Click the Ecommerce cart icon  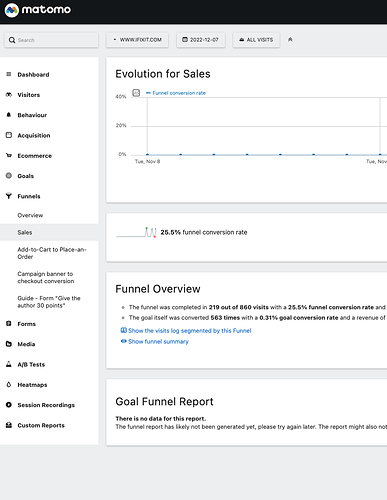coord(9,155)
